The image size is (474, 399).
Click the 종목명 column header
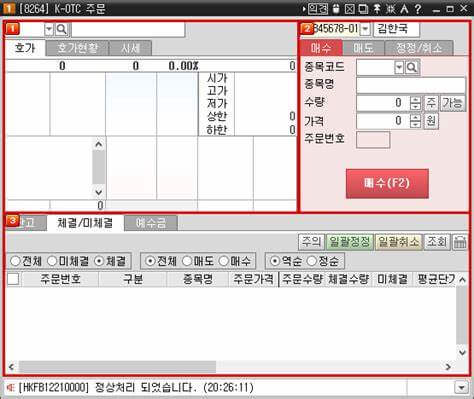198,279
